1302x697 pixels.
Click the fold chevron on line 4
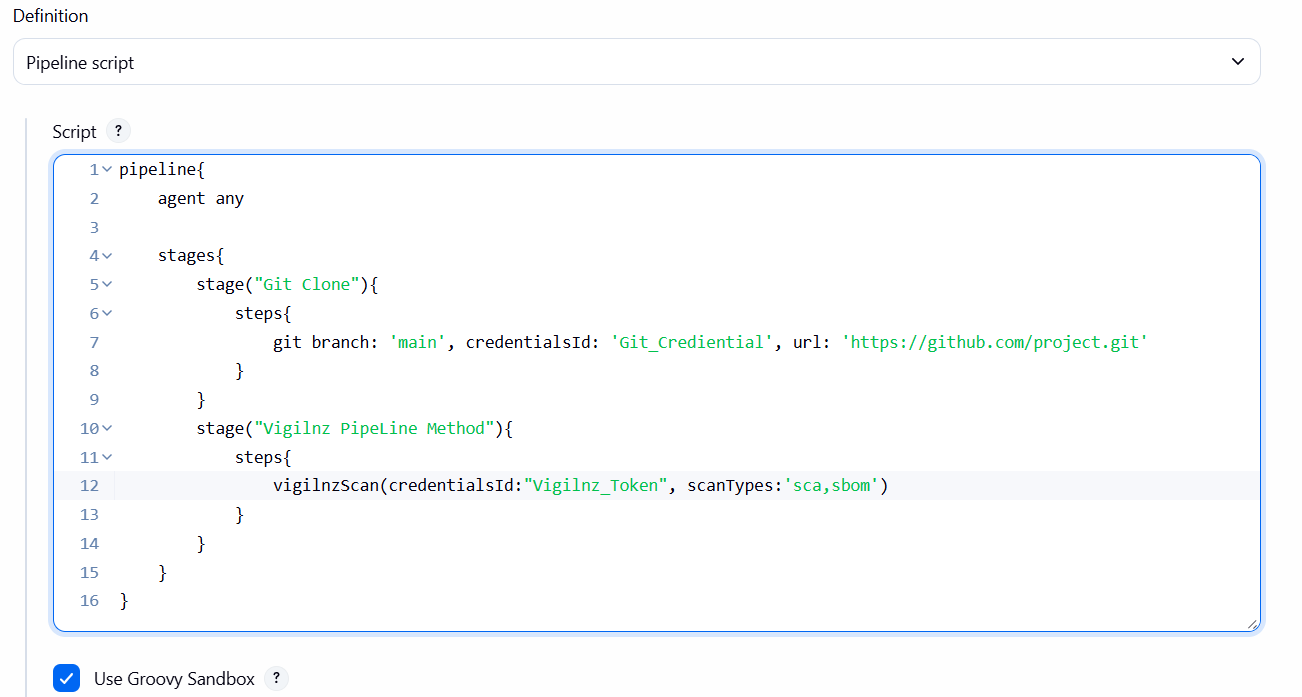pyautogui.click(x=104, y=255)
